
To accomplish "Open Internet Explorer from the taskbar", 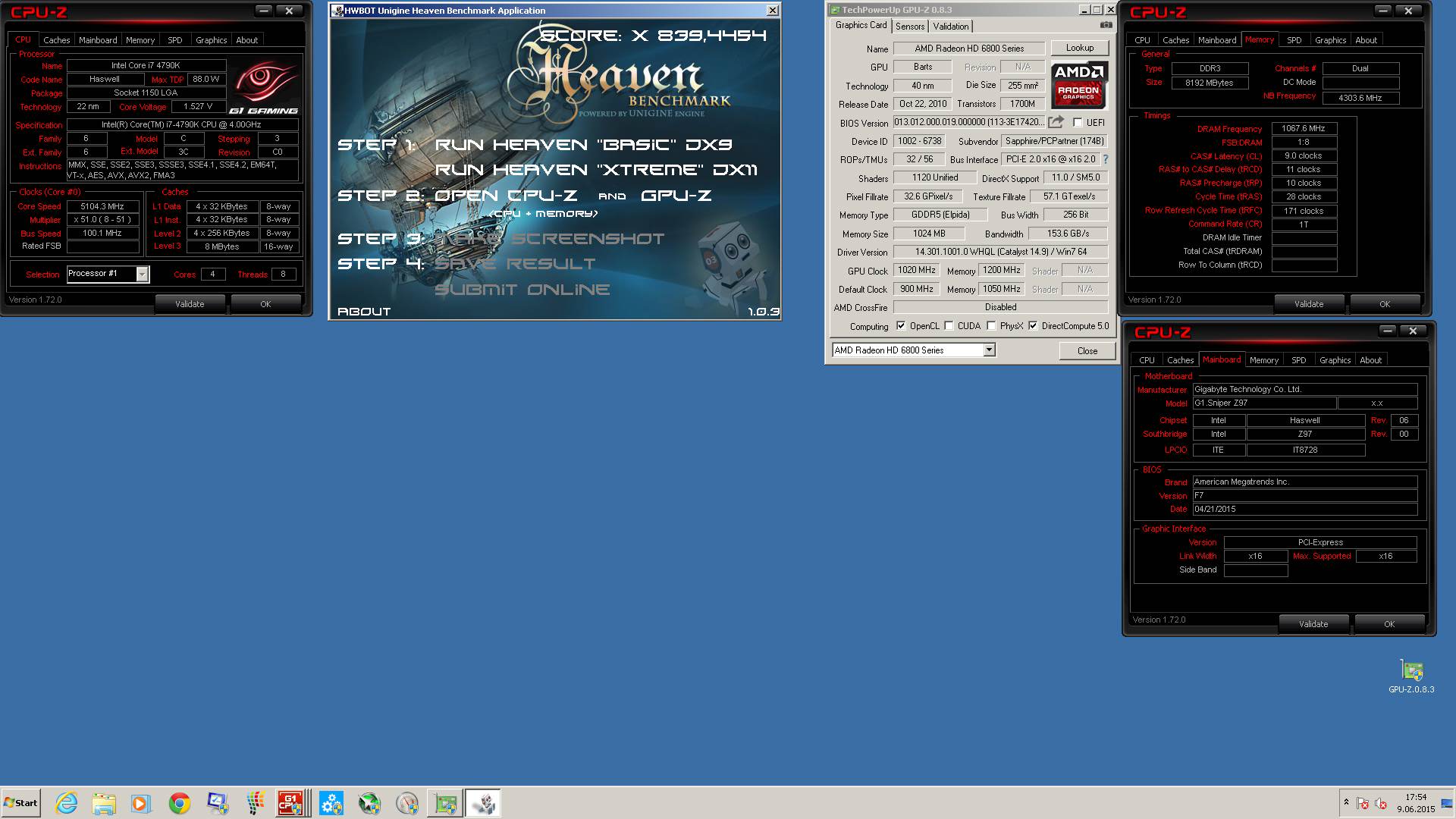I will pyautogui.click(x=67, y=803).
